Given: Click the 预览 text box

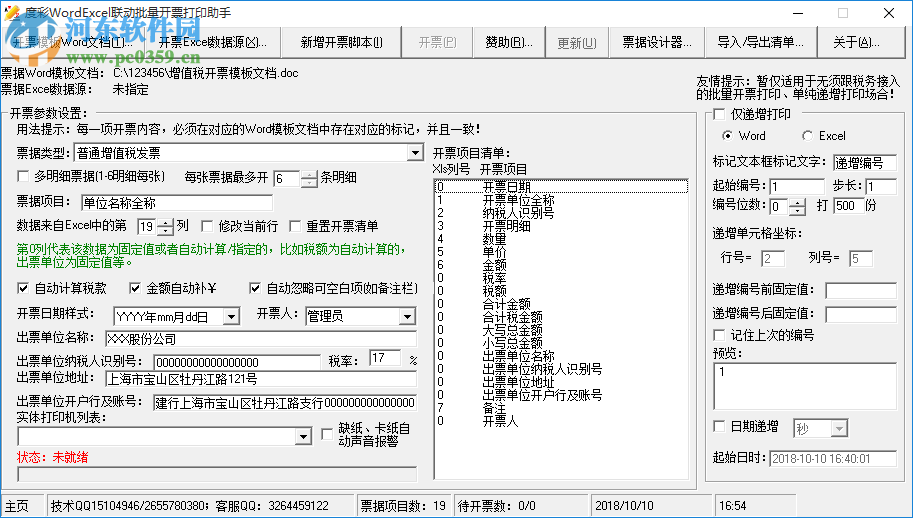Looking at the screenshot, I should coord(805,386).
